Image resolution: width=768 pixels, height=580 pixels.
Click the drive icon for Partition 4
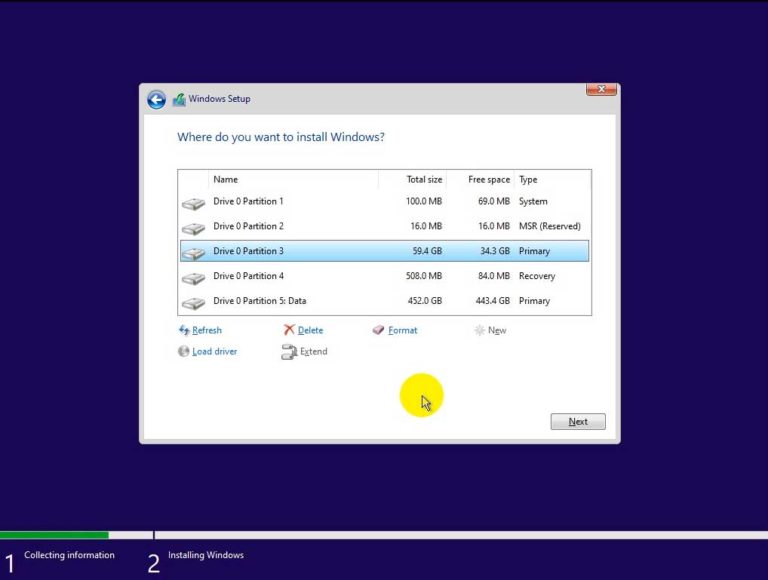click(x=193, y=278)
